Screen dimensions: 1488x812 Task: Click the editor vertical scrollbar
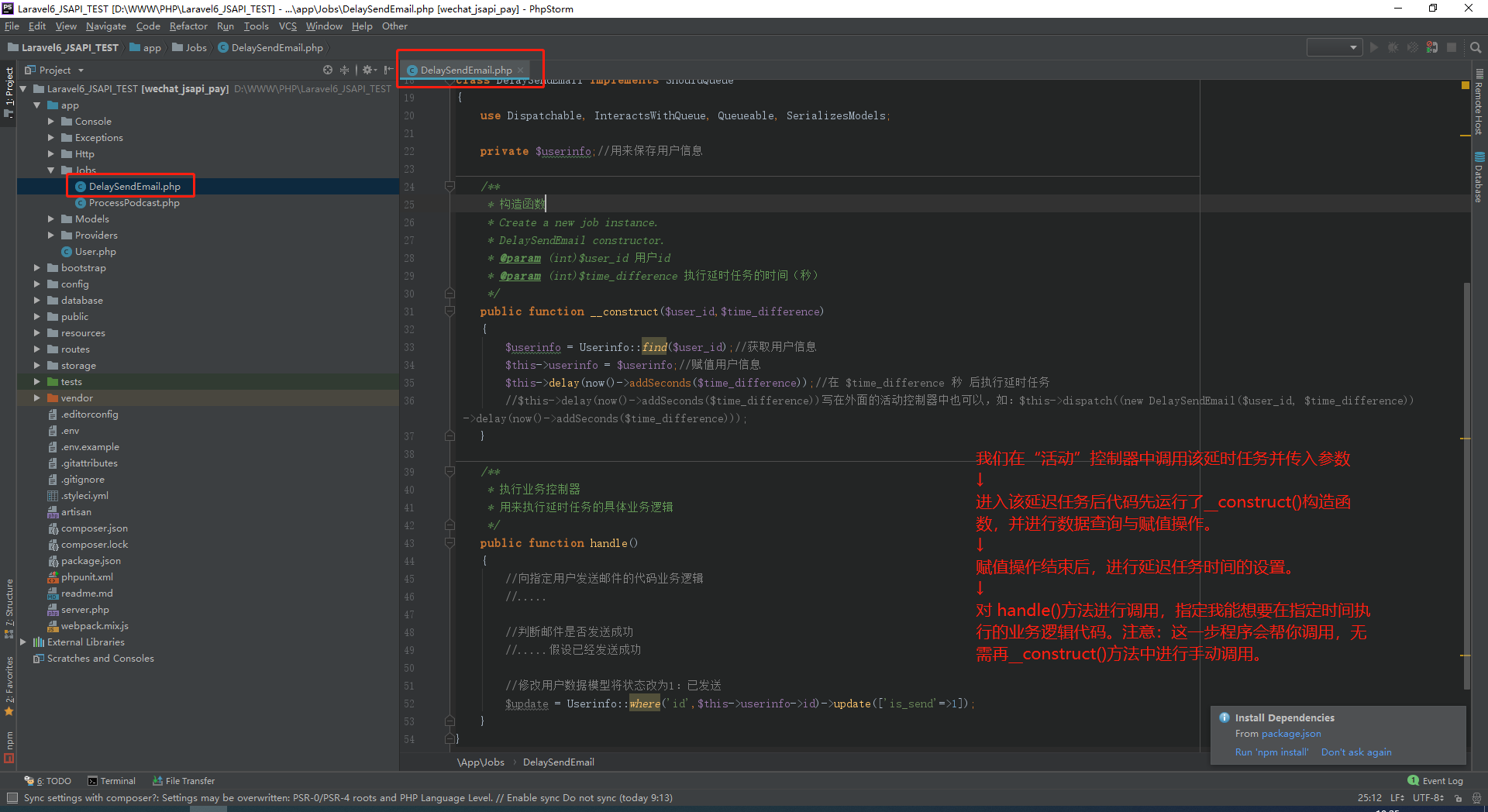(1467, 485)
